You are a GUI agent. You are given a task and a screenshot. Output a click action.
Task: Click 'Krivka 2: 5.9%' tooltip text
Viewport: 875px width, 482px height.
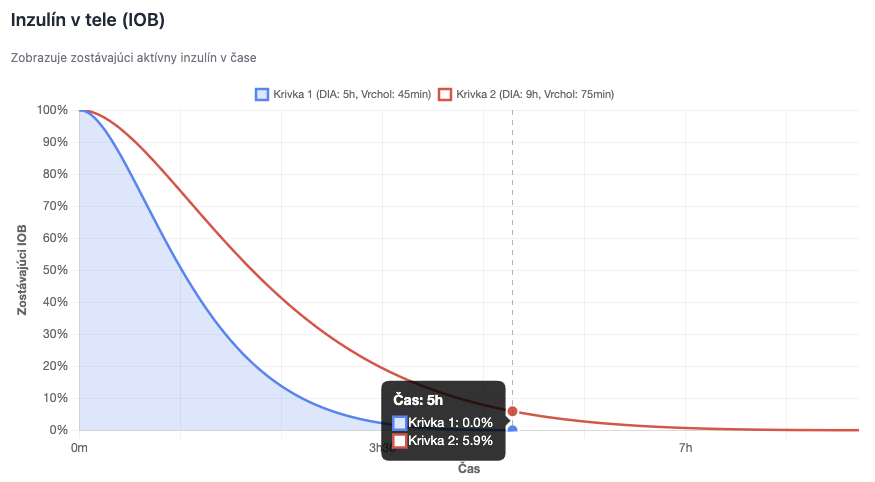[450, 441]
